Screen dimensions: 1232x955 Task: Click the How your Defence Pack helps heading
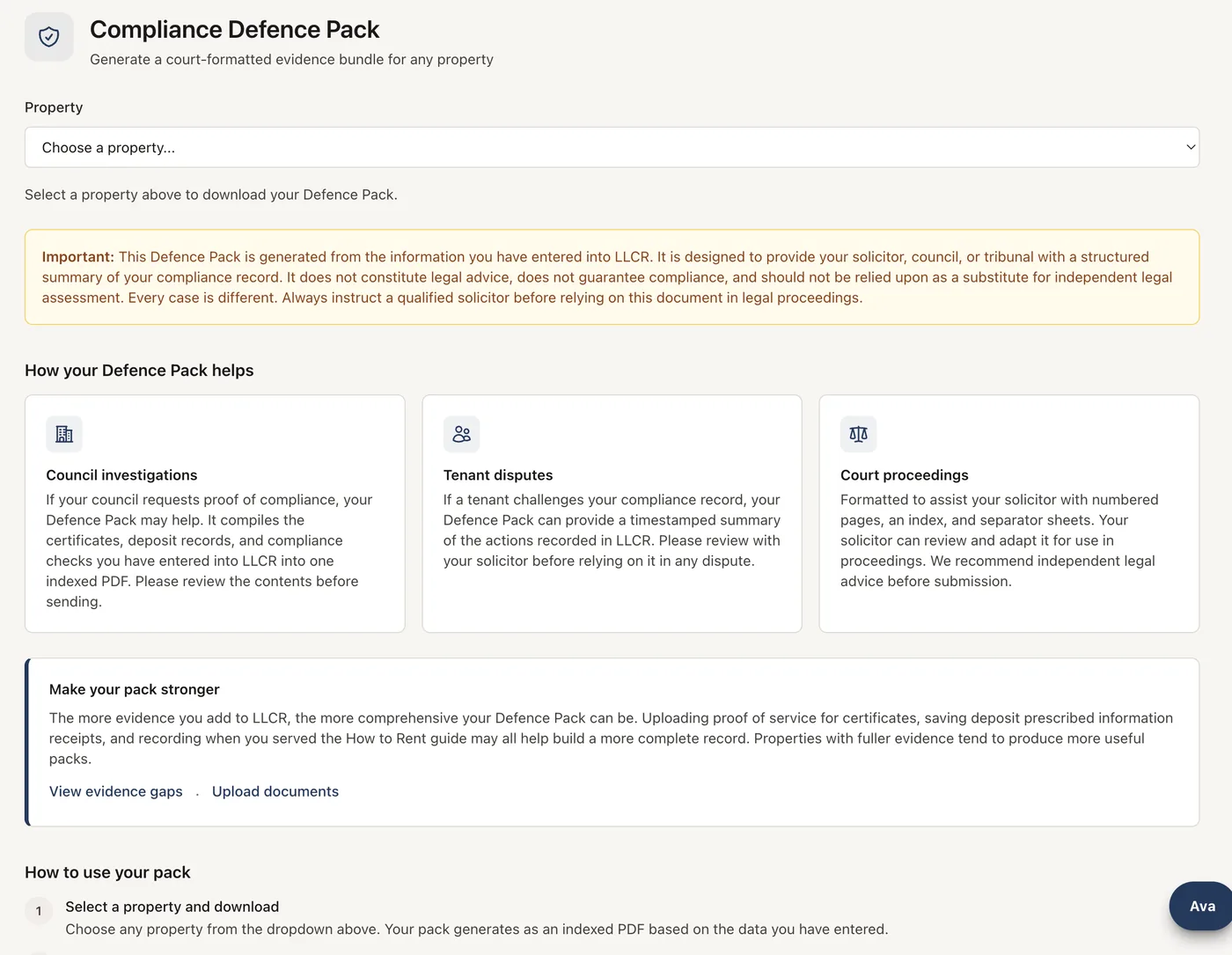[x=139, y=371]
